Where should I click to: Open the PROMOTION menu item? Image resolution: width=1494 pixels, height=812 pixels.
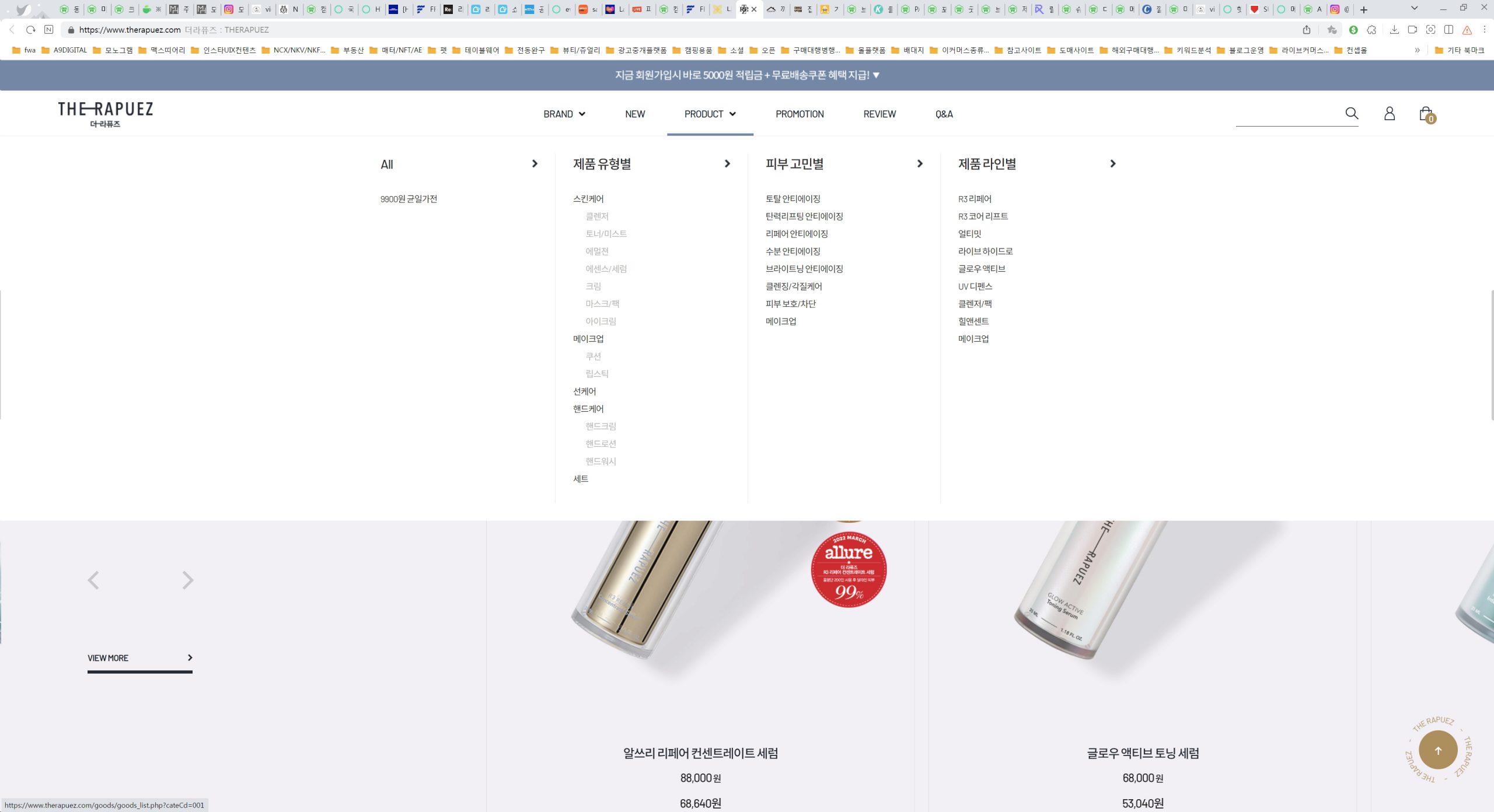click(800, 114)
